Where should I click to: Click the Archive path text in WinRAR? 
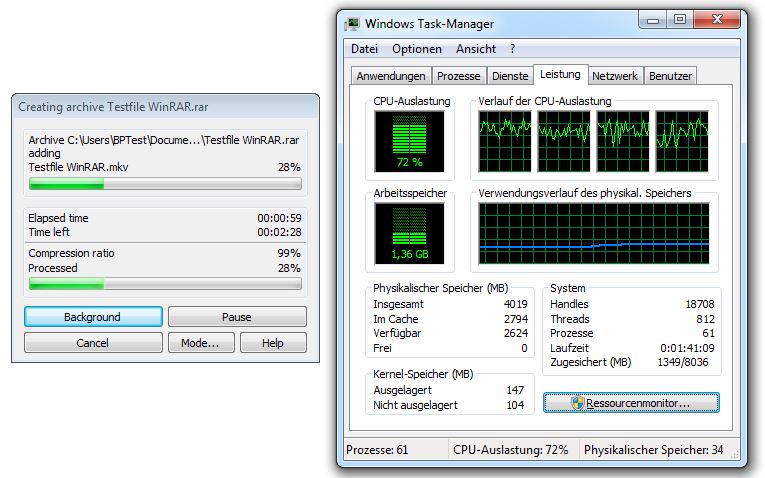tap(163, 140)
